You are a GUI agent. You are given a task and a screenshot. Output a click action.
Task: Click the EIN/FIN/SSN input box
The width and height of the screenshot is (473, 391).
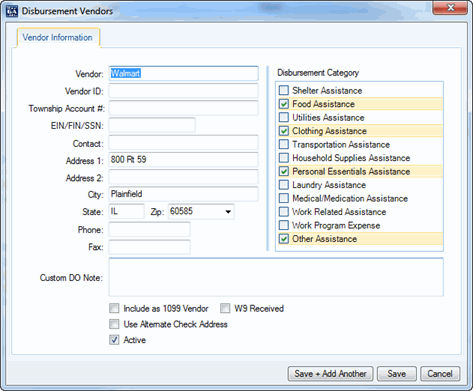click(x=152, y=125)
